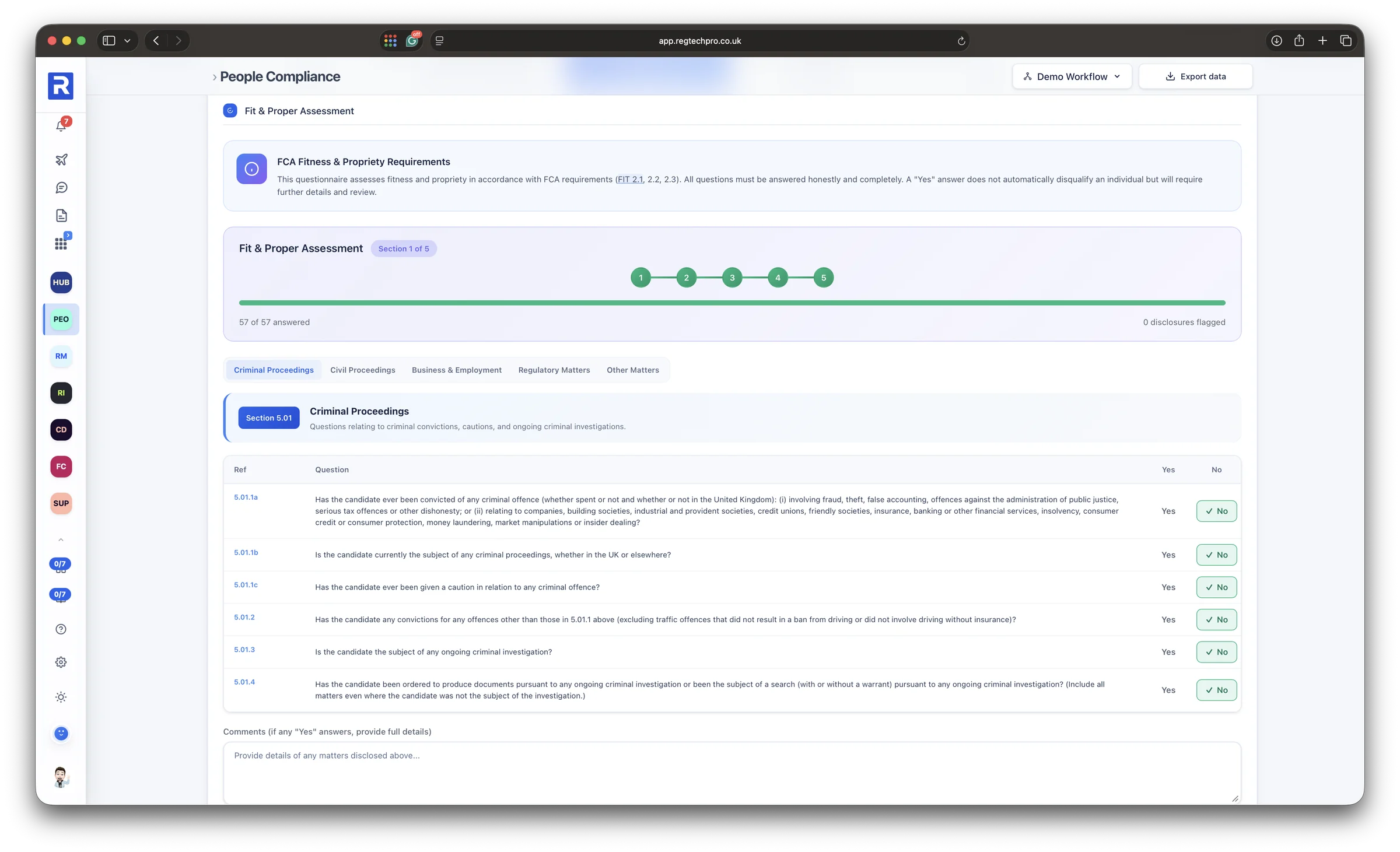Collapse the sidebar module list caret
Image resolution: width=1400 pixels, height=852 pixels.
point(61,539)
